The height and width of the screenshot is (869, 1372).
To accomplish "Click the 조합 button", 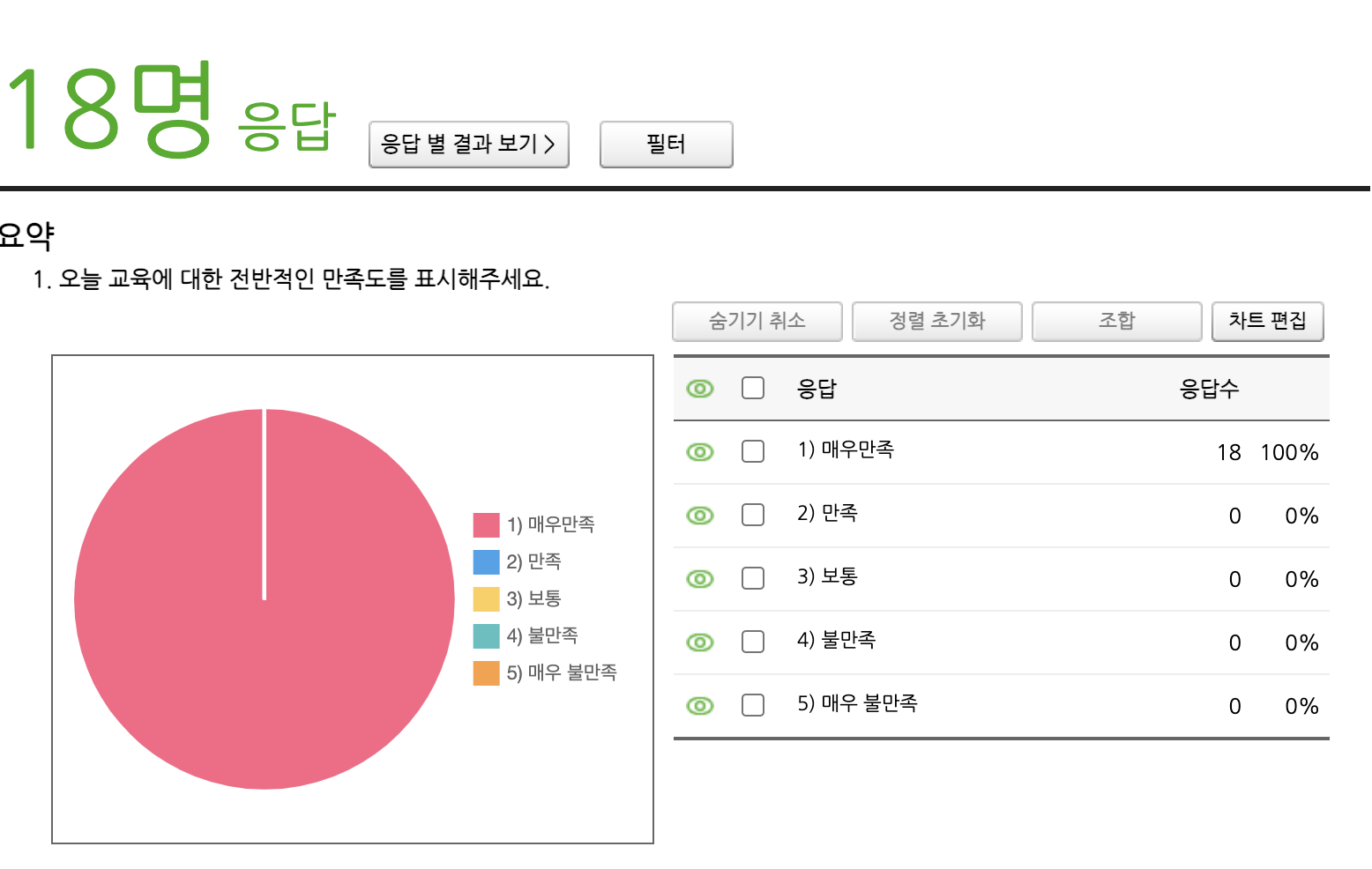I will coord(1116,321).
